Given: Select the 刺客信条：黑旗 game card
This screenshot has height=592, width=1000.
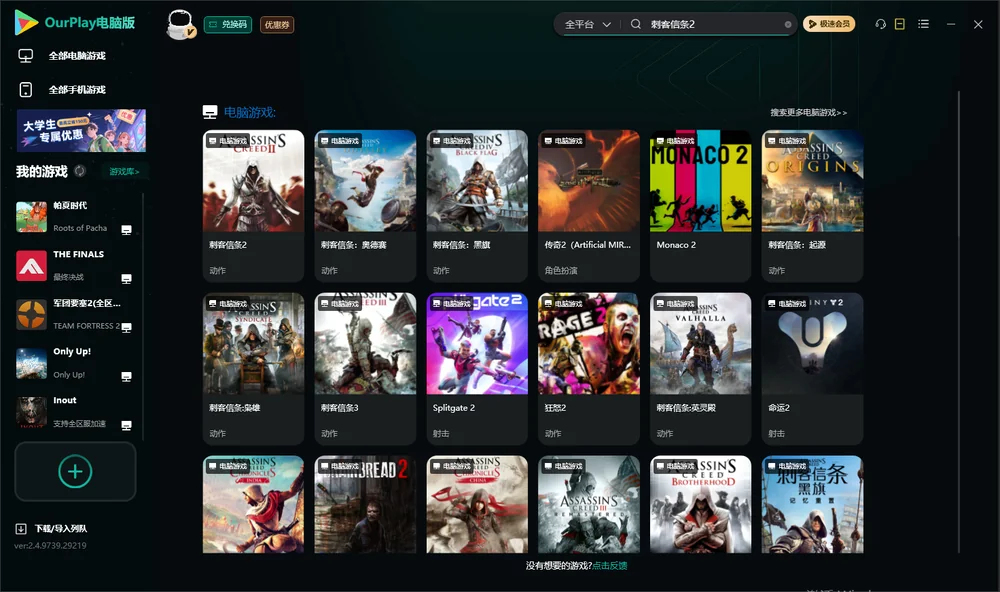Looking at the screenshot, I should [477, 205].
